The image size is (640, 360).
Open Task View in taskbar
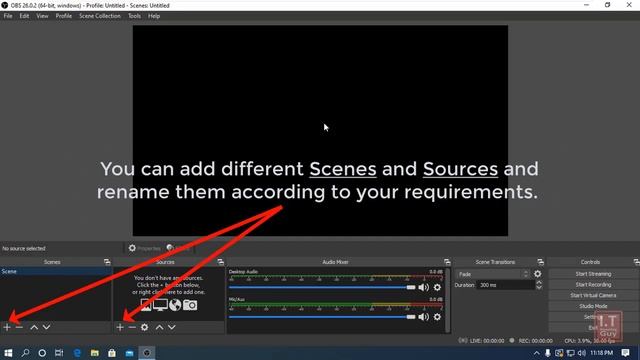[x=59, y=353]
